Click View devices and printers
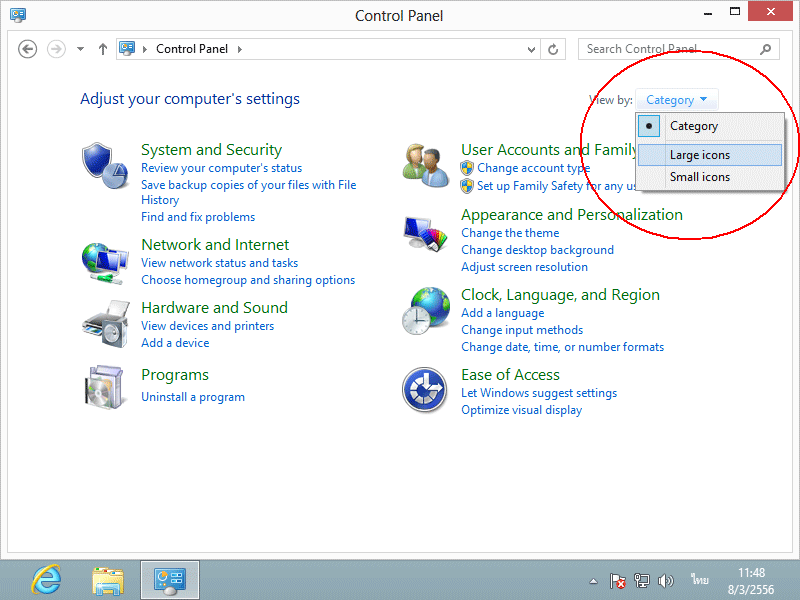The image size is (800, 600). point(207,326)
